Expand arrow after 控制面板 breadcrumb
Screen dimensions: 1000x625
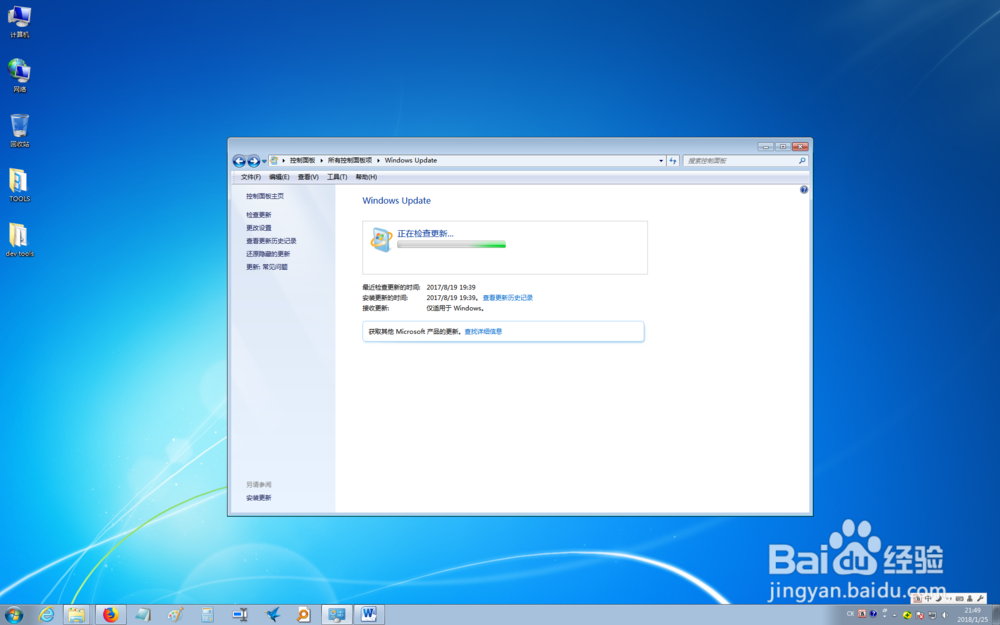click(321, 161)
